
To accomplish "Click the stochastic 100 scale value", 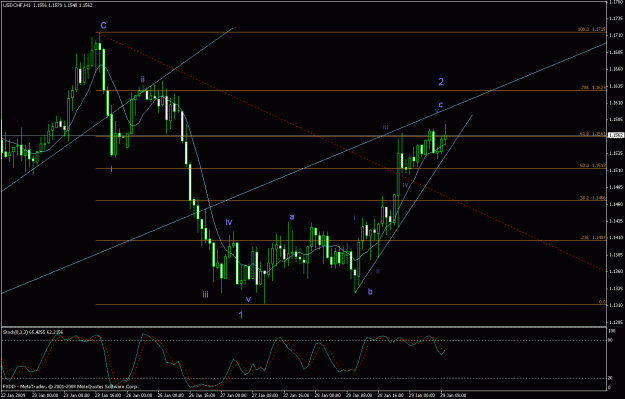I will click(611, 331).
